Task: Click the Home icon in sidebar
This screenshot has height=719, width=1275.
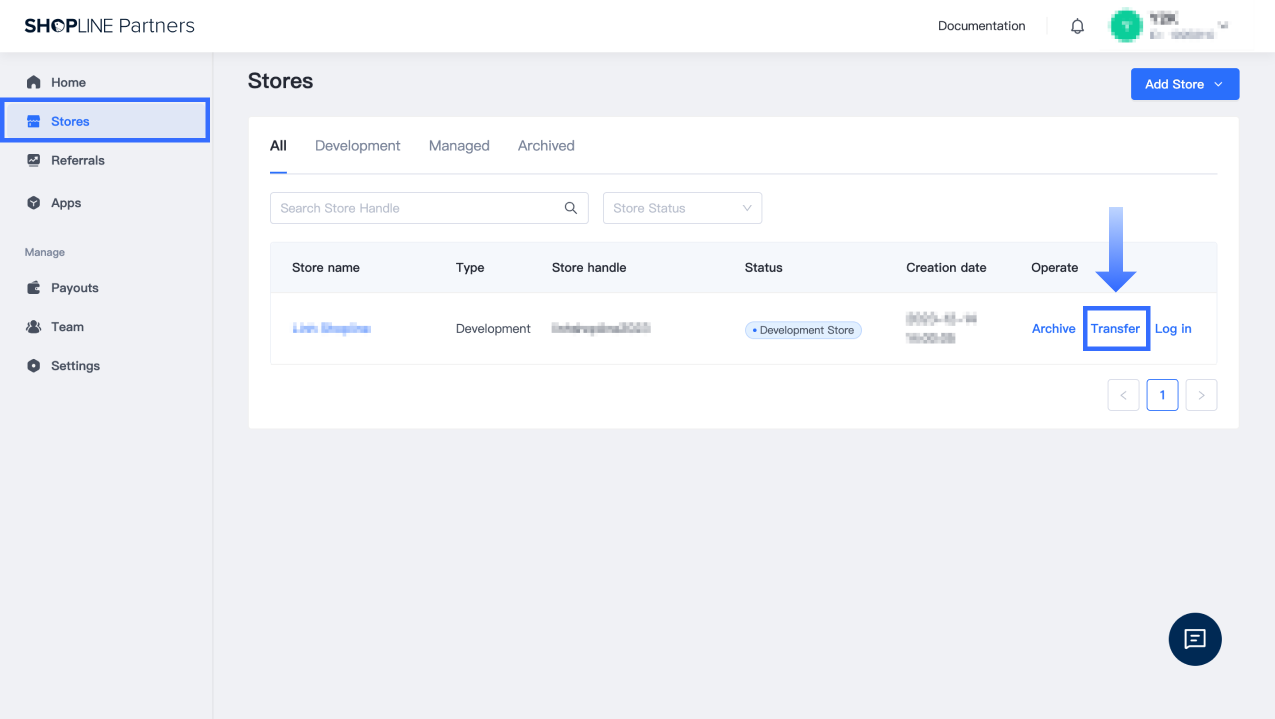Action: (x=34, y=82)
